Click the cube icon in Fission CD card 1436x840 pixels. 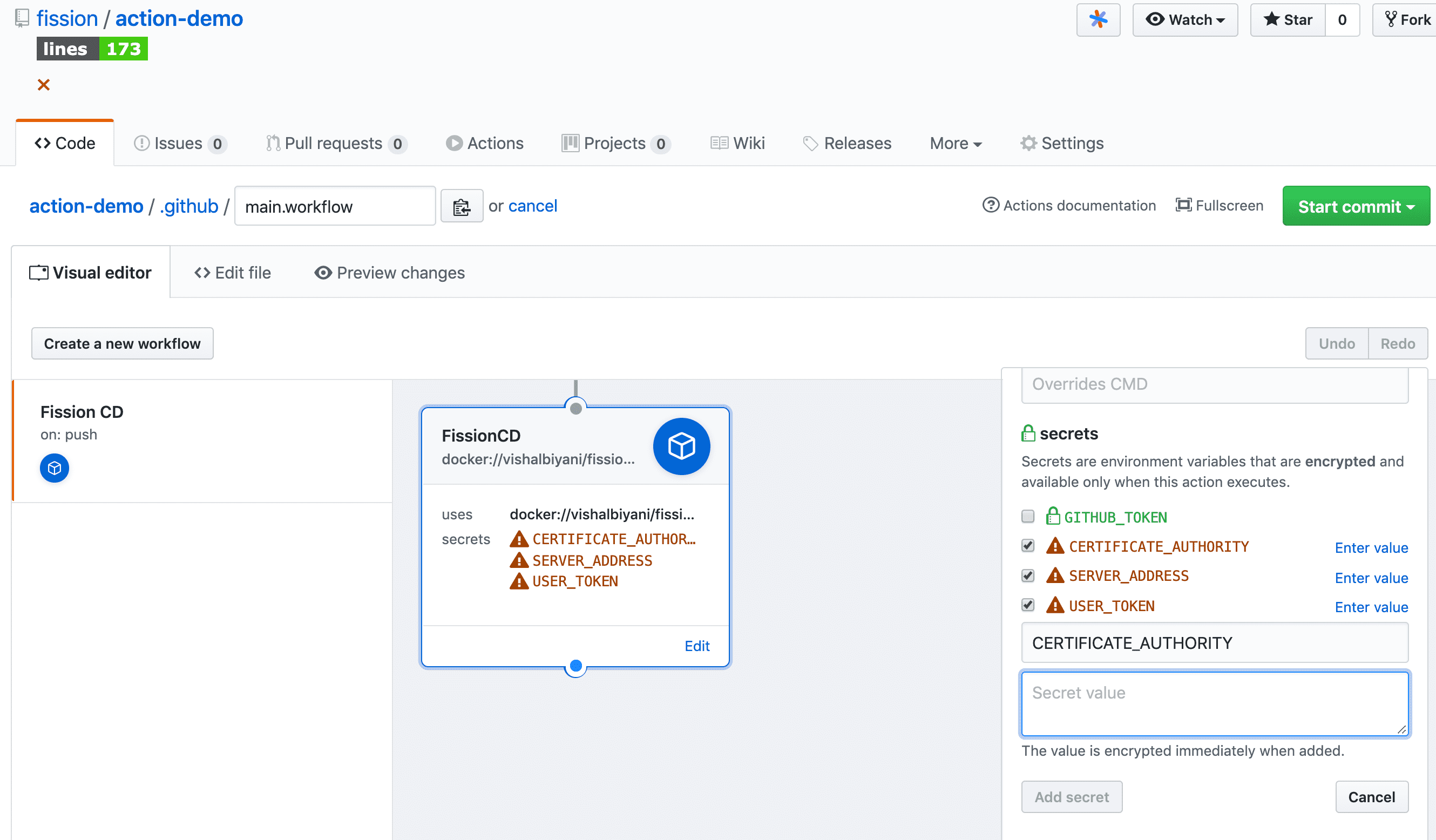point(54,468)
